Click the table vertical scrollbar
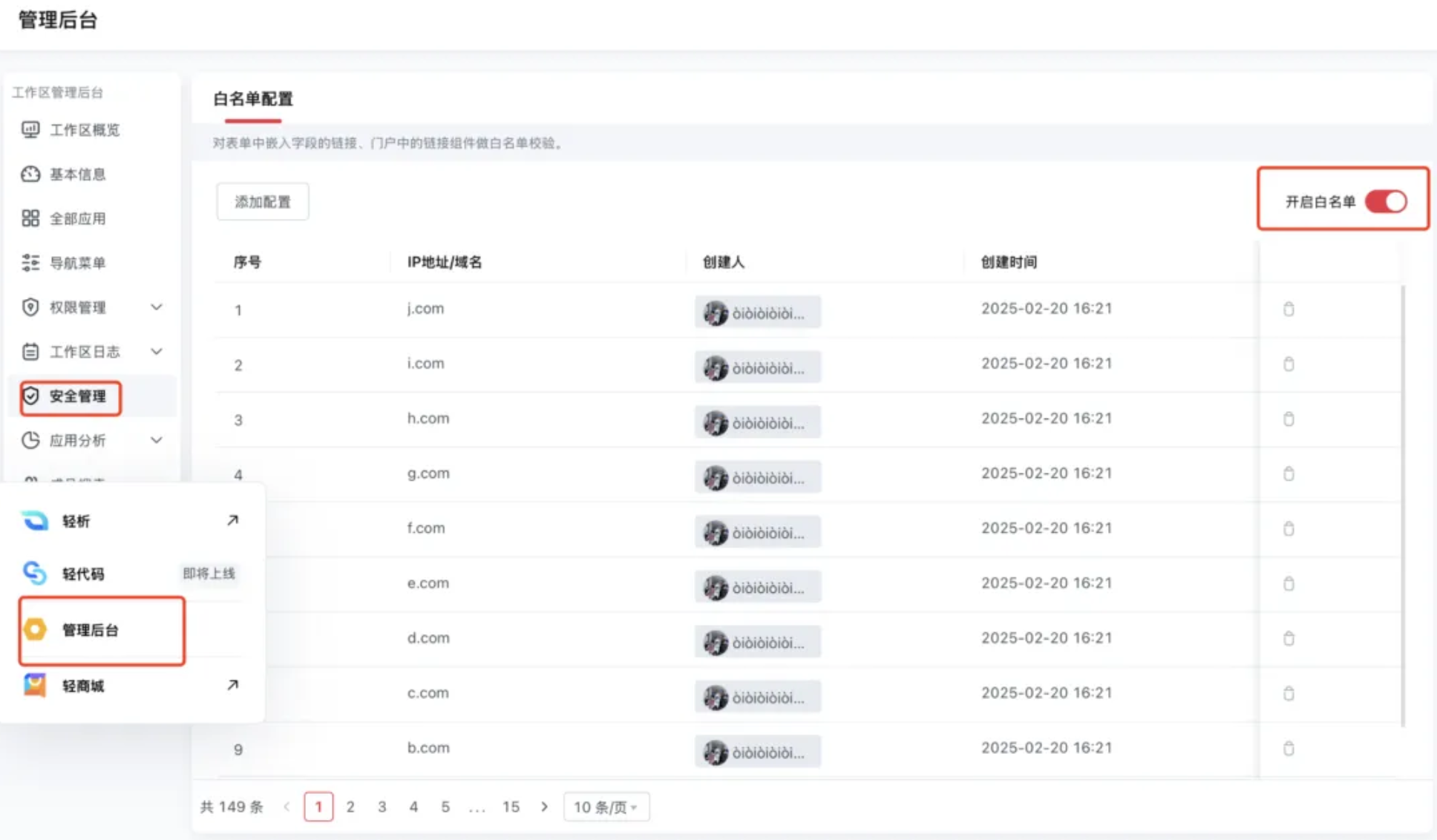This screenshot has width=1437, height=840. [1402, 505]
